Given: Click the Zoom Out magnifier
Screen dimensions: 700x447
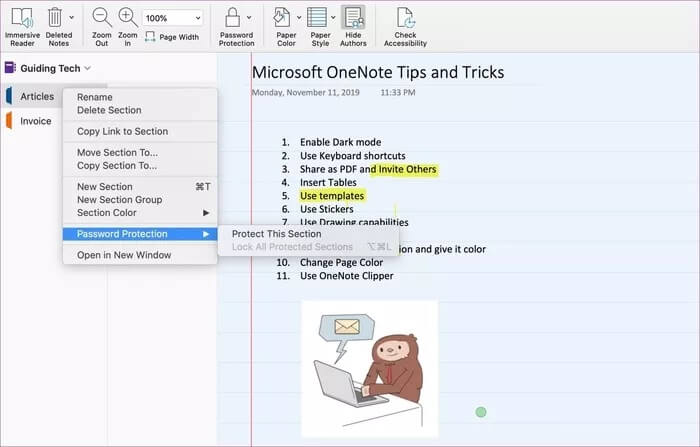Looking at the screenshot, I should (x=102, y=18).
